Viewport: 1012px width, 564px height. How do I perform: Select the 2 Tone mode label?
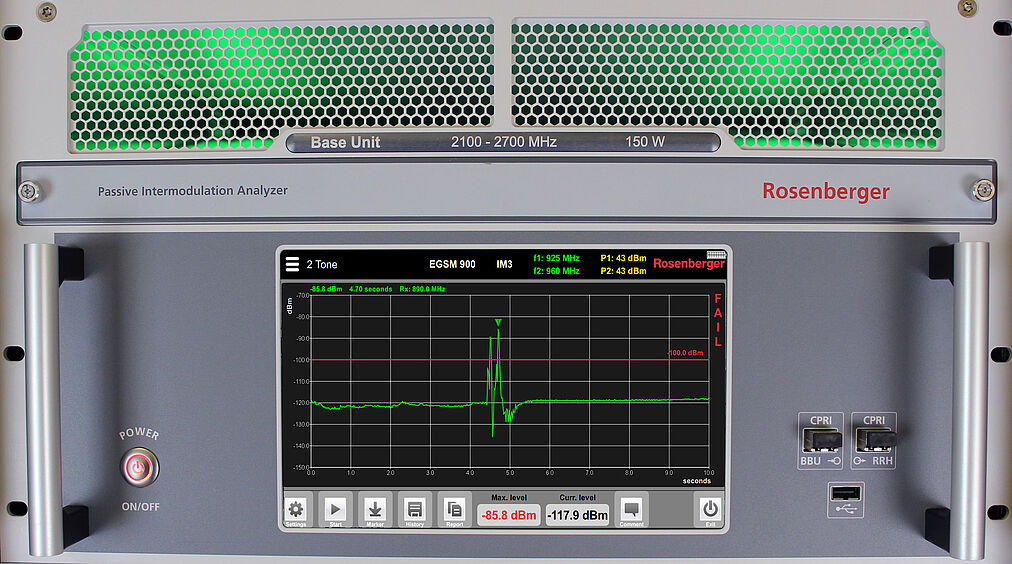322,265
